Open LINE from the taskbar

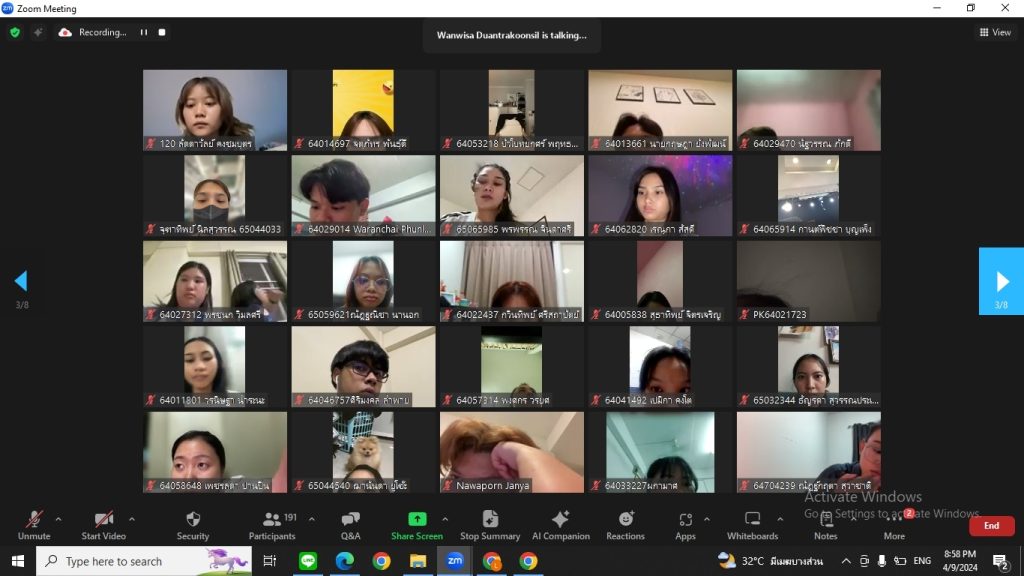(308, 561)
